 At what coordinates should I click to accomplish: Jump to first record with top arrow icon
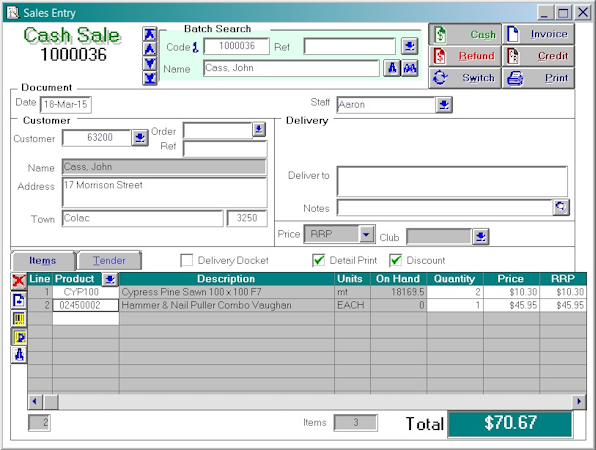tap(150, 34)
